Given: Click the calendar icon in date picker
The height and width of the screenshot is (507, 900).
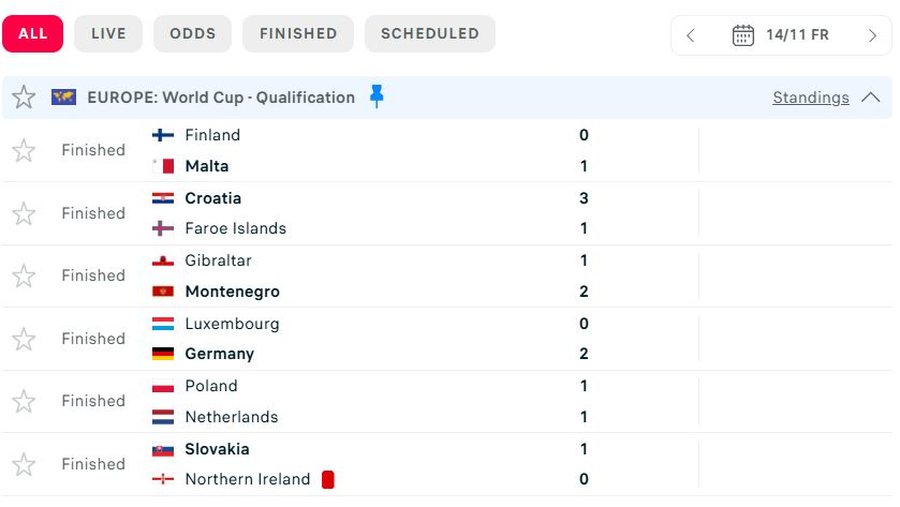Looking at the screenshot, I should (x=743, y=35).
